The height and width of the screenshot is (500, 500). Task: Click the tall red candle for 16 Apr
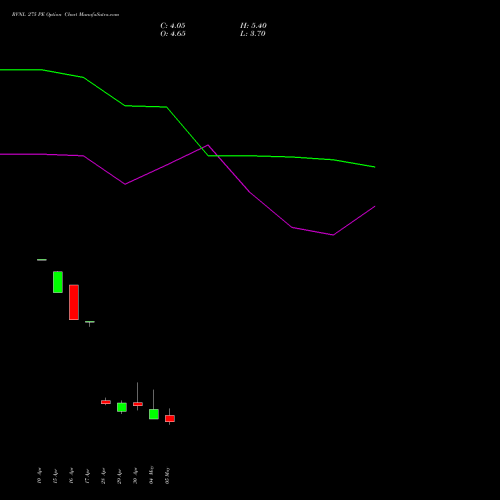(x=74, y=302)
